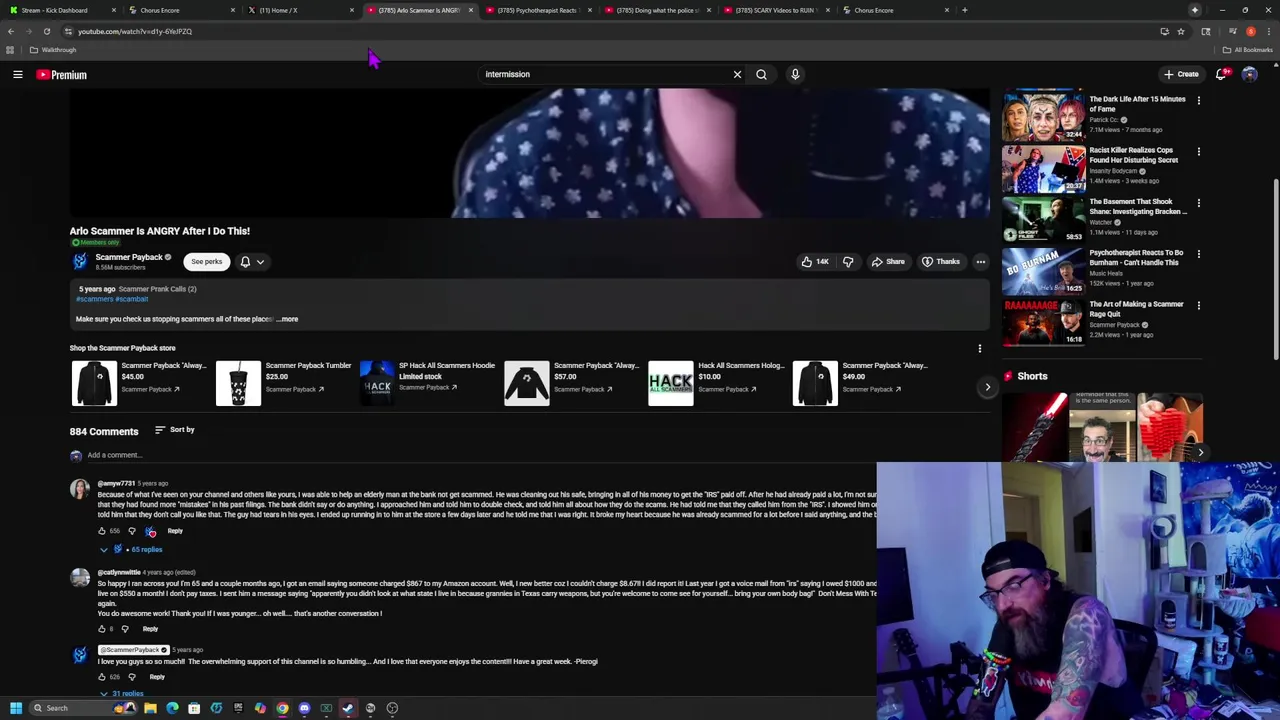Open SP Hack All Scammers Hoodie product
The height and width of the screenshot is (720, 1280).
(428, 383)
